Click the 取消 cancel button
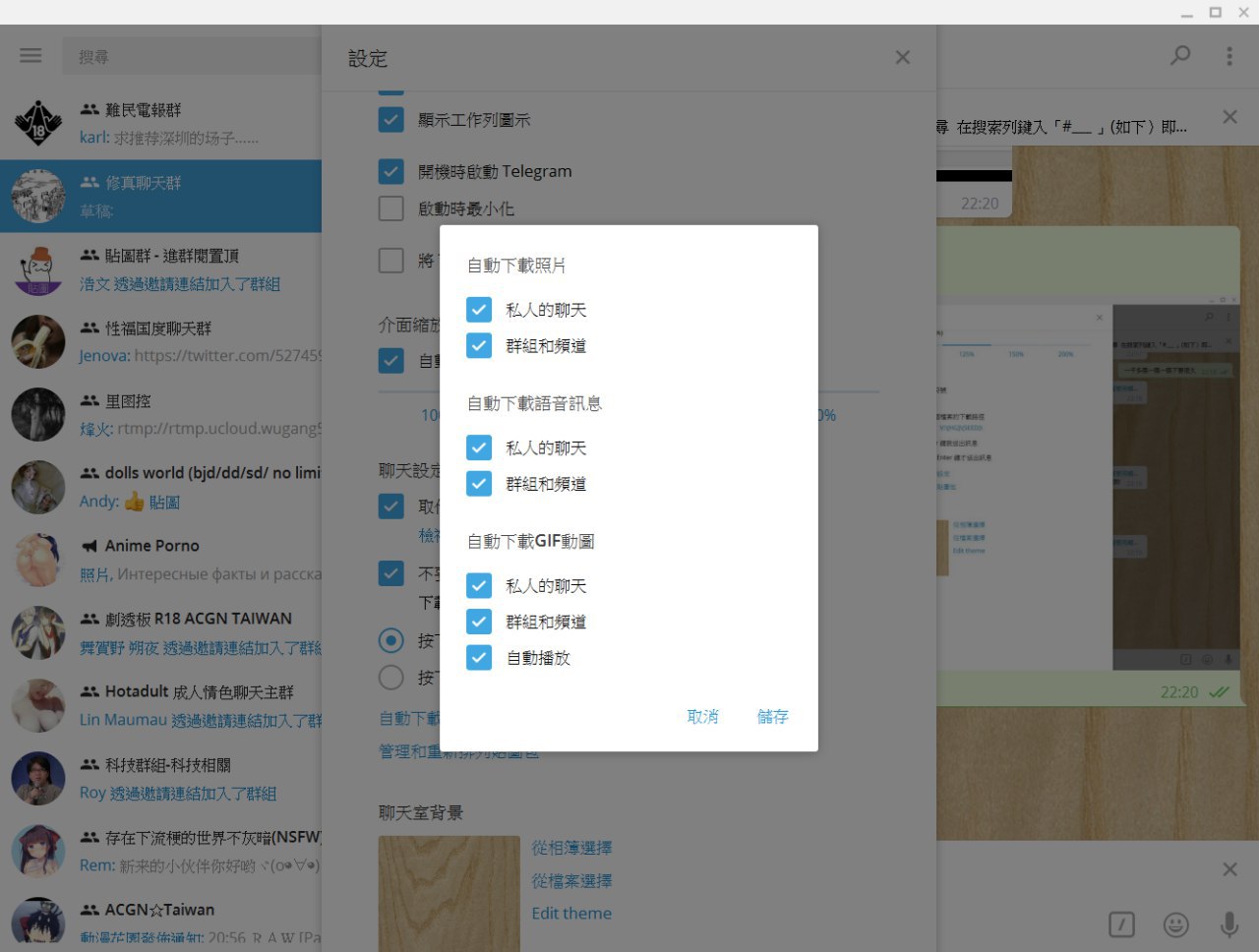The image size is (1259, 952). (702, 717)
